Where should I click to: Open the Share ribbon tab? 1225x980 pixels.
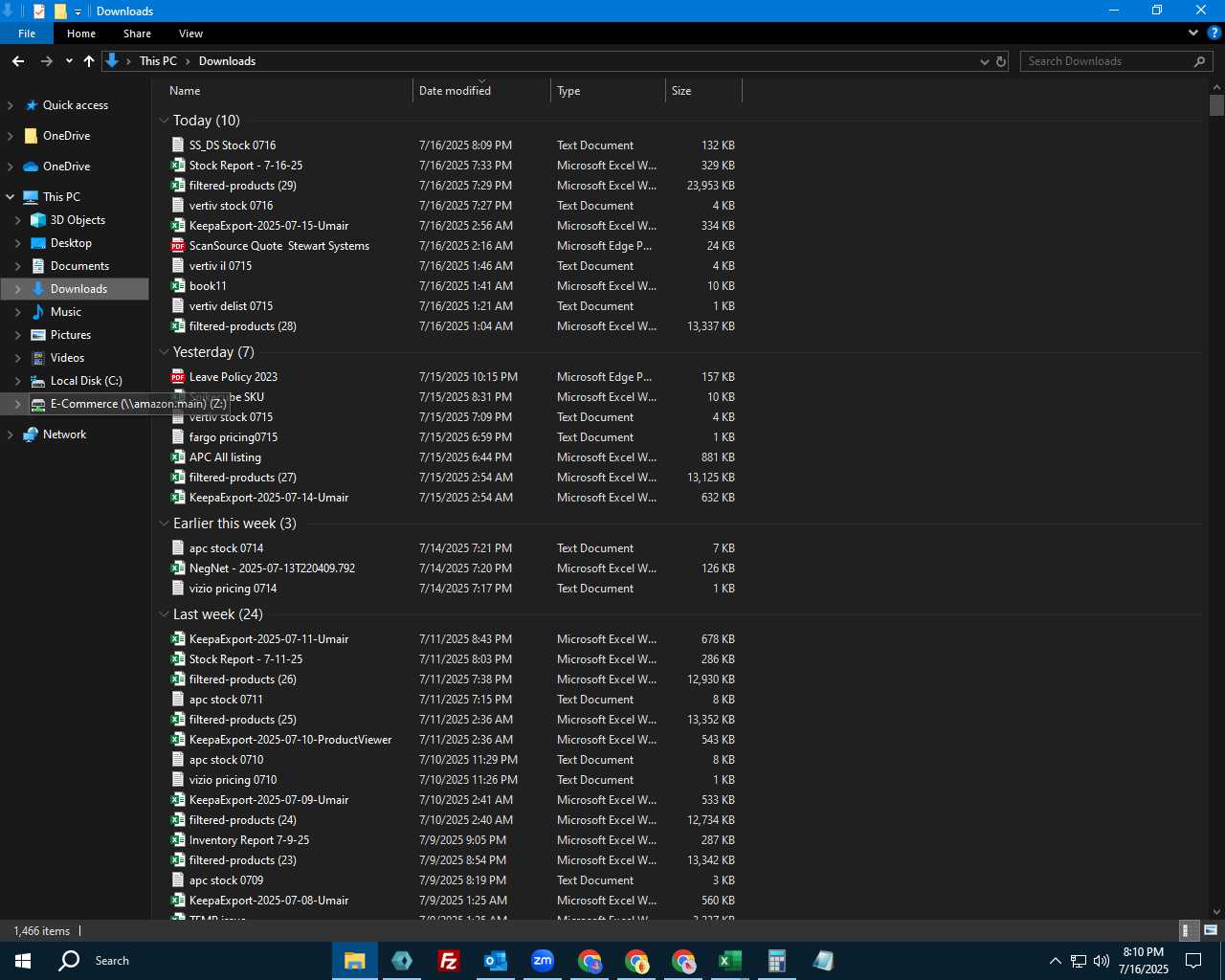[x=137, y=33]
